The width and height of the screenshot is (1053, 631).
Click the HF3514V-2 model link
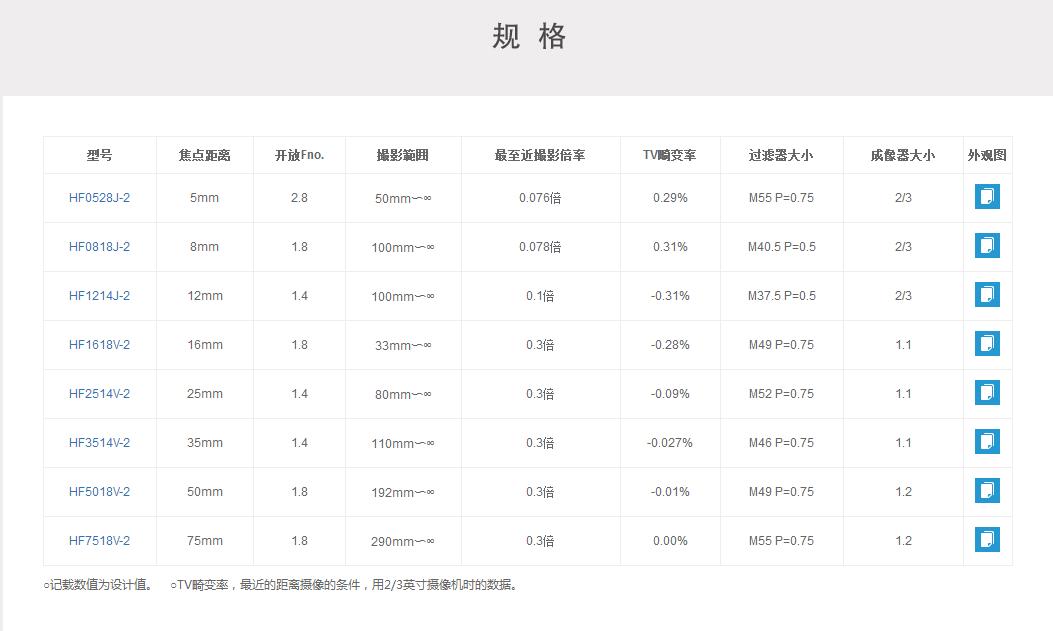99,443
